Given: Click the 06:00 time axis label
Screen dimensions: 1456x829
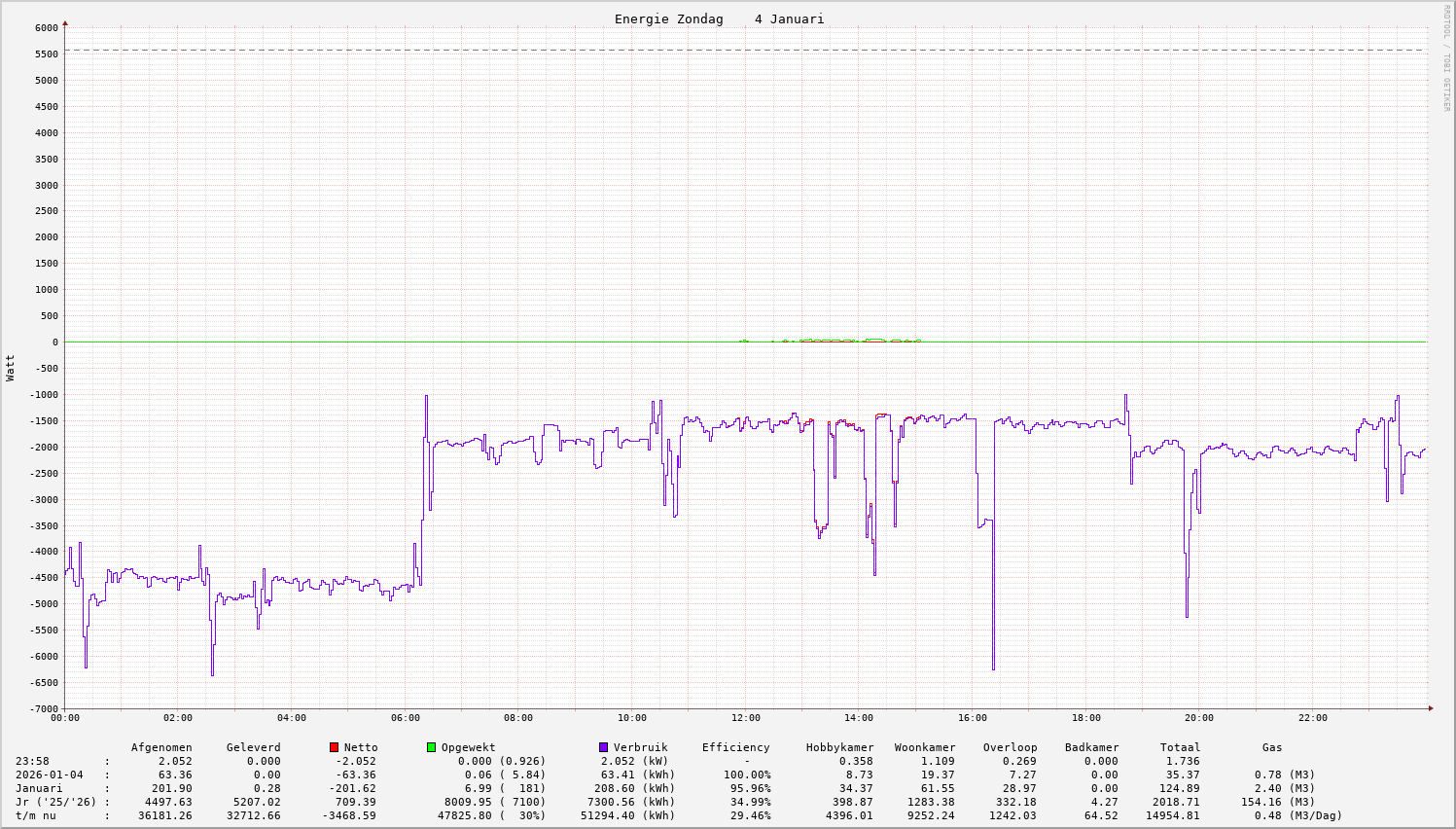Looking at the screenshot, I should point(406,718).
